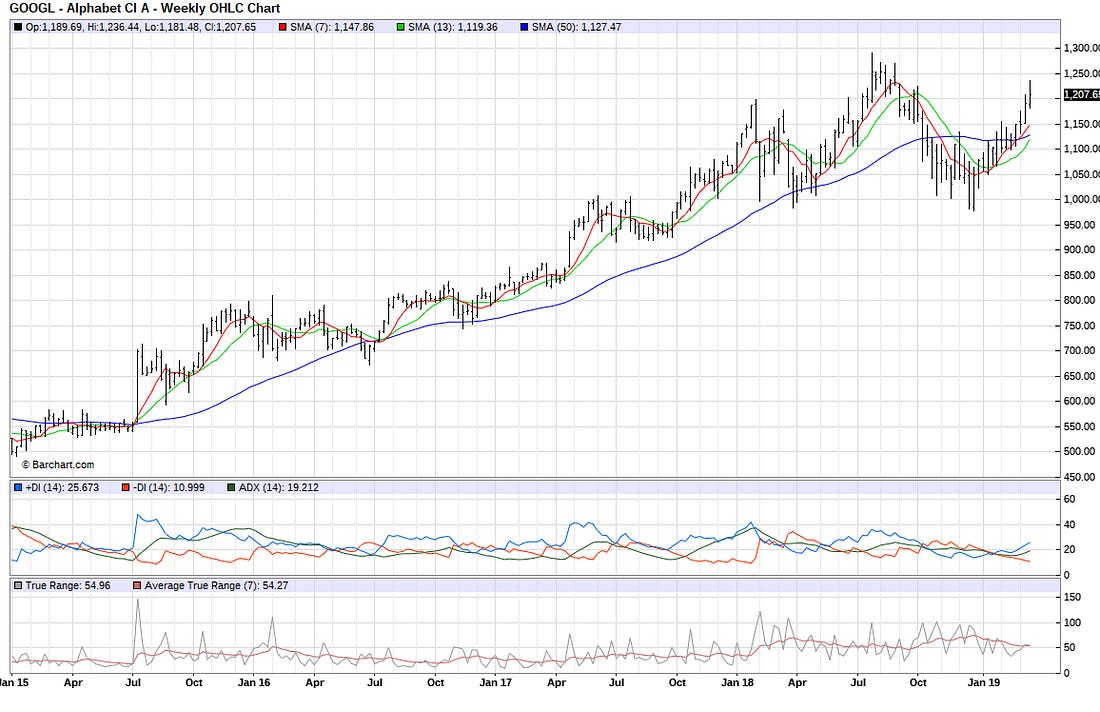The height and width of the screenshot is (712, 1100).
Task: Click the 'True Range: 54.96' label
Action: pyautogui.click(x=68, y=586)
